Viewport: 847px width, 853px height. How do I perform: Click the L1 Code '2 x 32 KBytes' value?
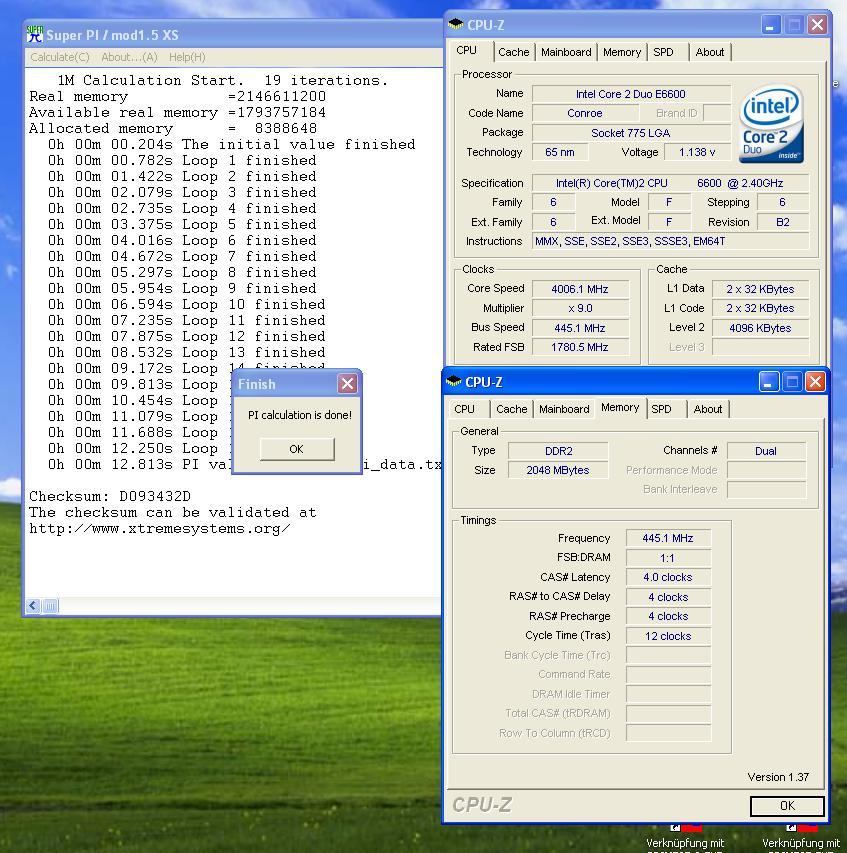click(760, 308)
